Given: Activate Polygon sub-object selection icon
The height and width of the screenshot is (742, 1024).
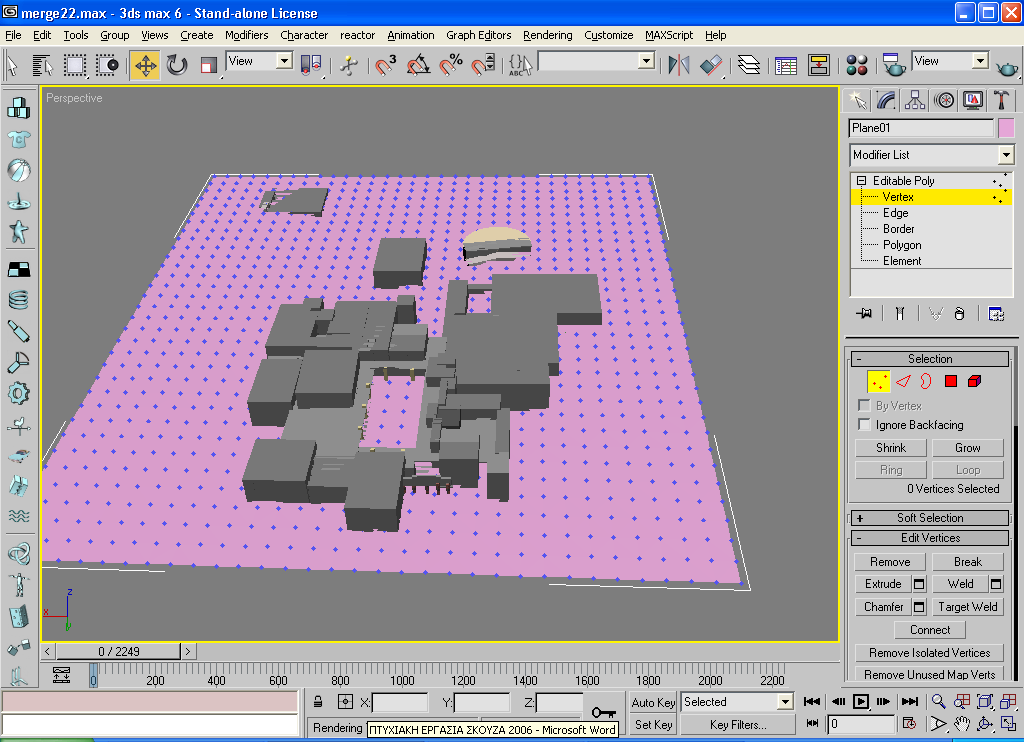Looking at the screenshot, I should 951,381.
